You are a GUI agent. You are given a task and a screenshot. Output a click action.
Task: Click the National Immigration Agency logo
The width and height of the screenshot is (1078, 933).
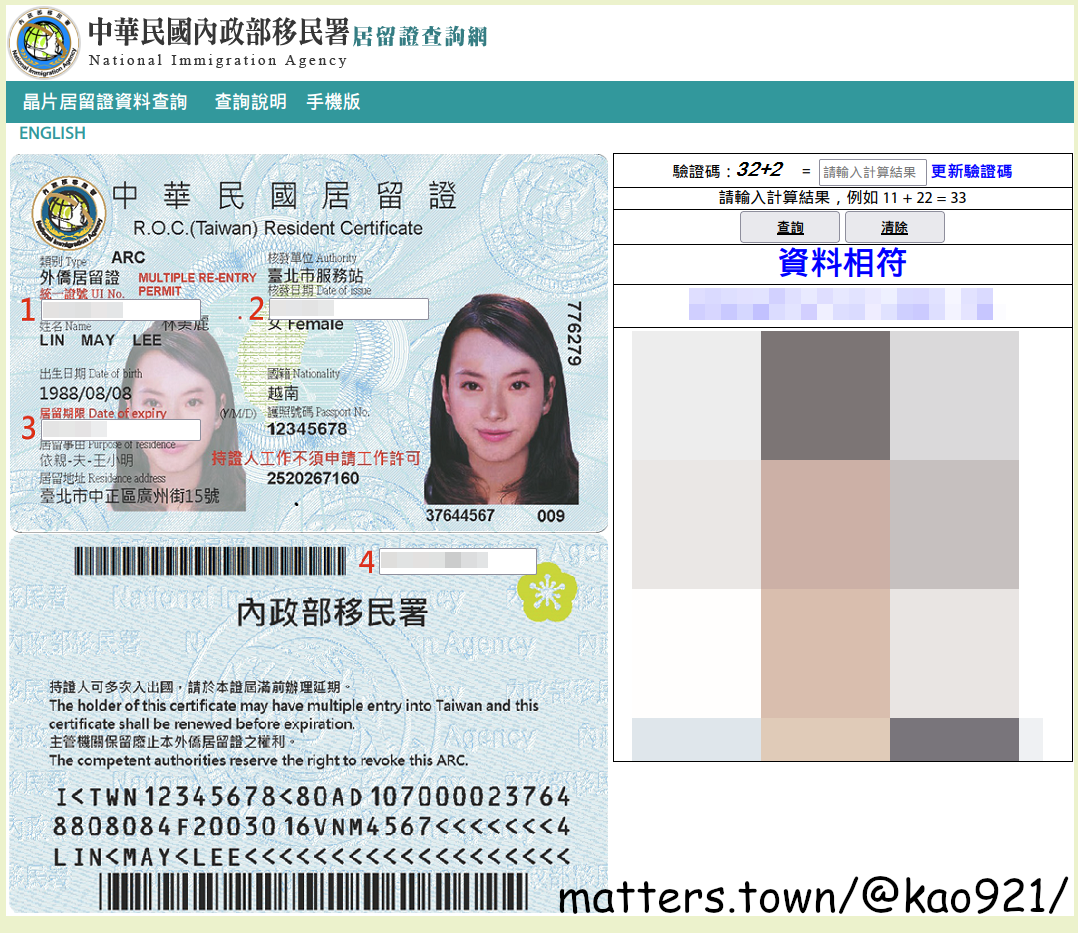tap(43, 43)
